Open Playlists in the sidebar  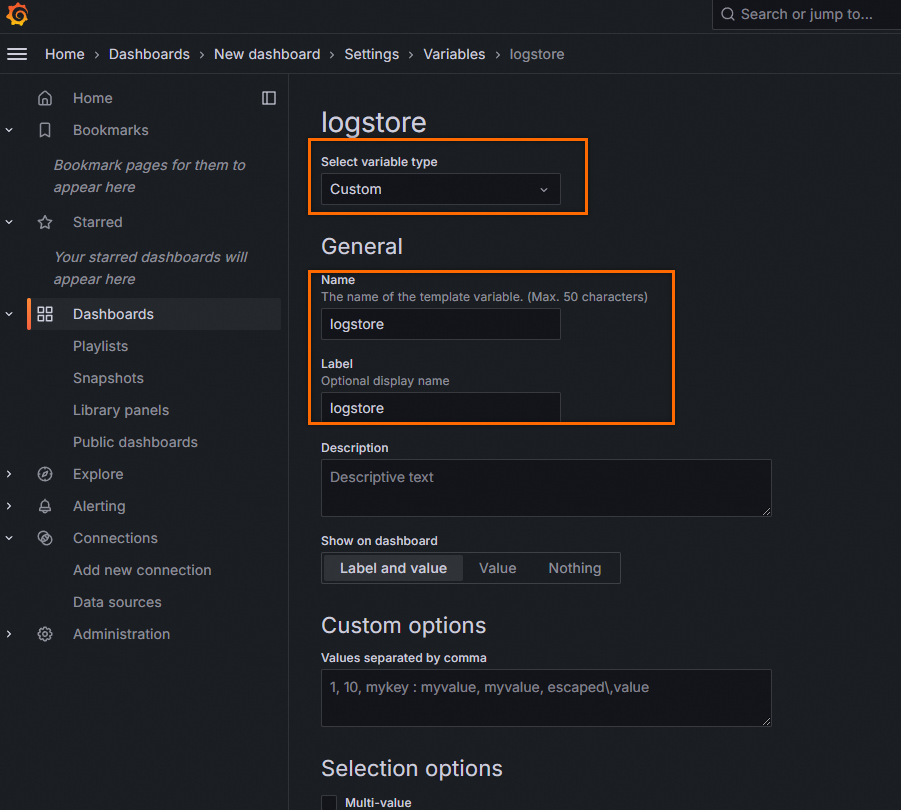[x=101, y=346]
